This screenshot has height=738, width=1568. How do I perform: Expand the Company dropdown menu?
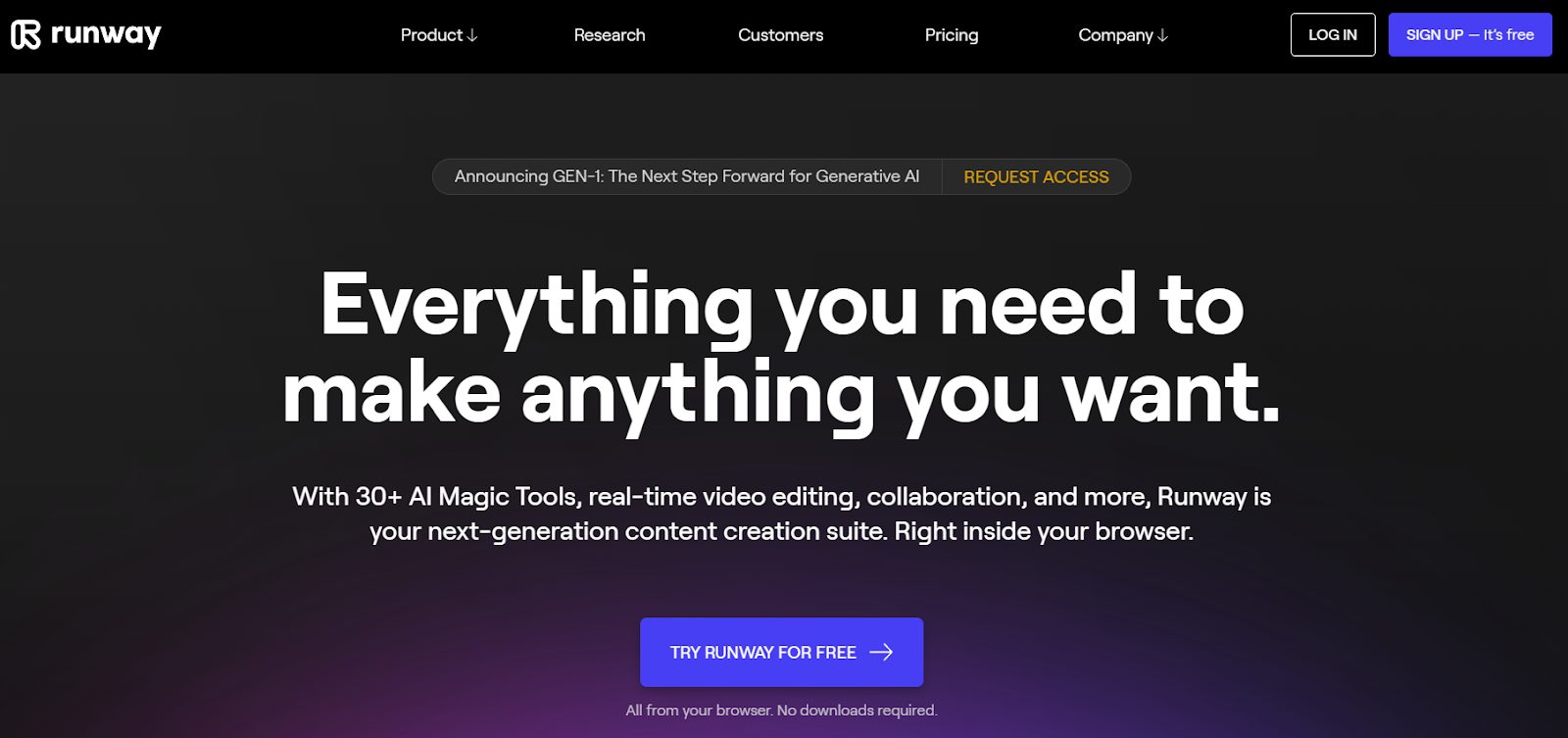pos(1123,35)
